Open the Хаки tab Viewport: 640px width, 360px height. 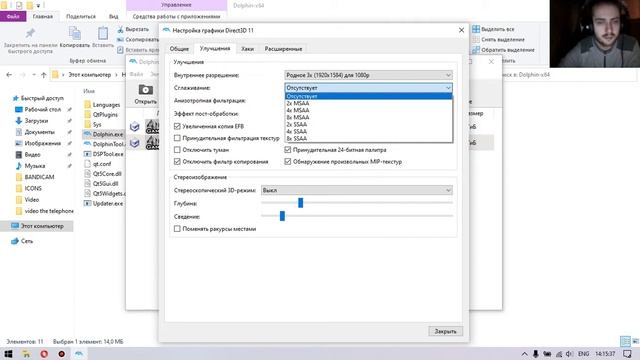point(247,49)
